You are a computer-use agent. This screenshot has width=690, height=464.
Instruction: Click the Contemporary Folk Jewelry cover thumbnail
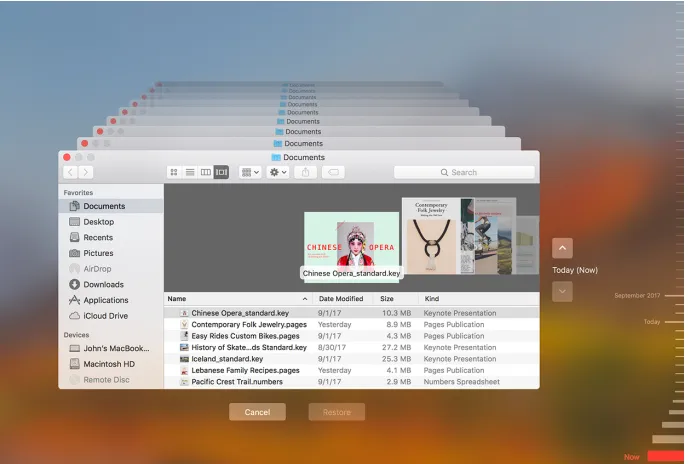pos(431,236)
